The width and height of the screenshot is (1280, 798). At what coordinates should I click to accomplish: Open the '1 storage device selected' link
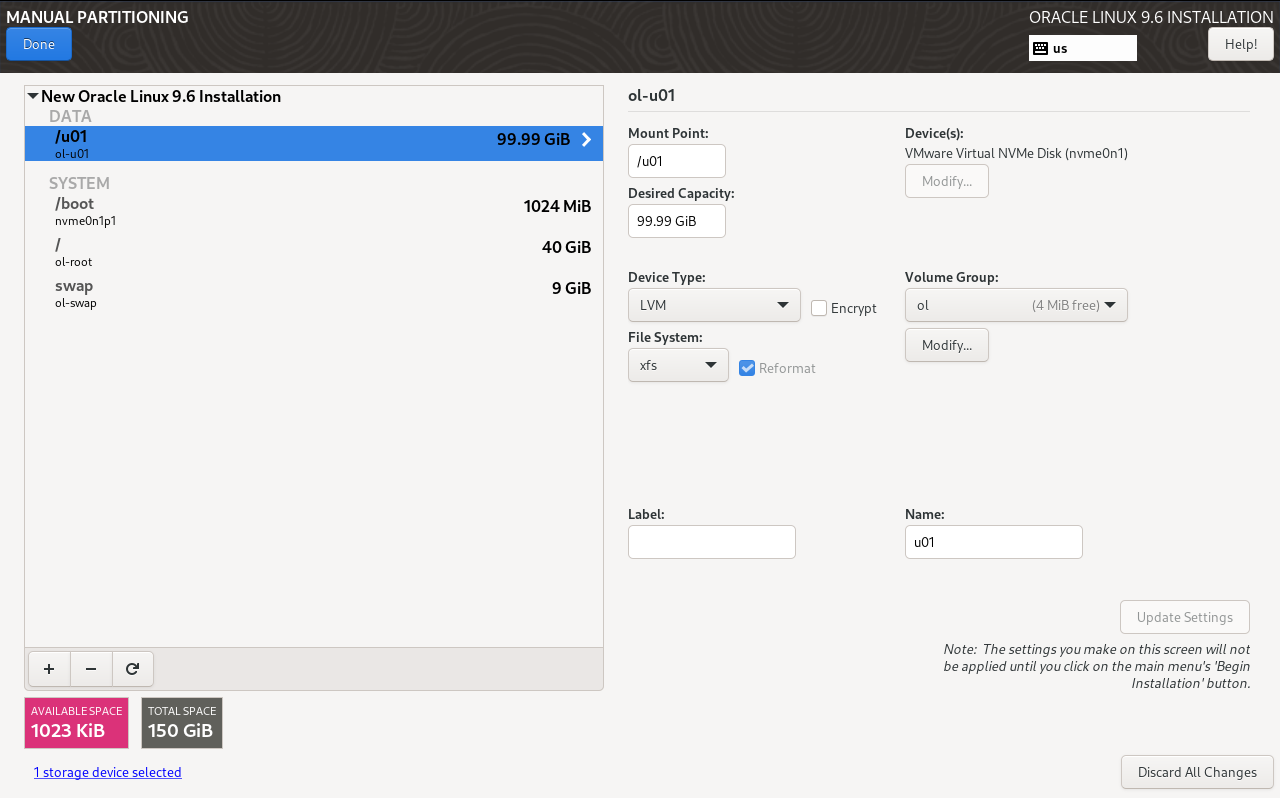click(108, 772)
